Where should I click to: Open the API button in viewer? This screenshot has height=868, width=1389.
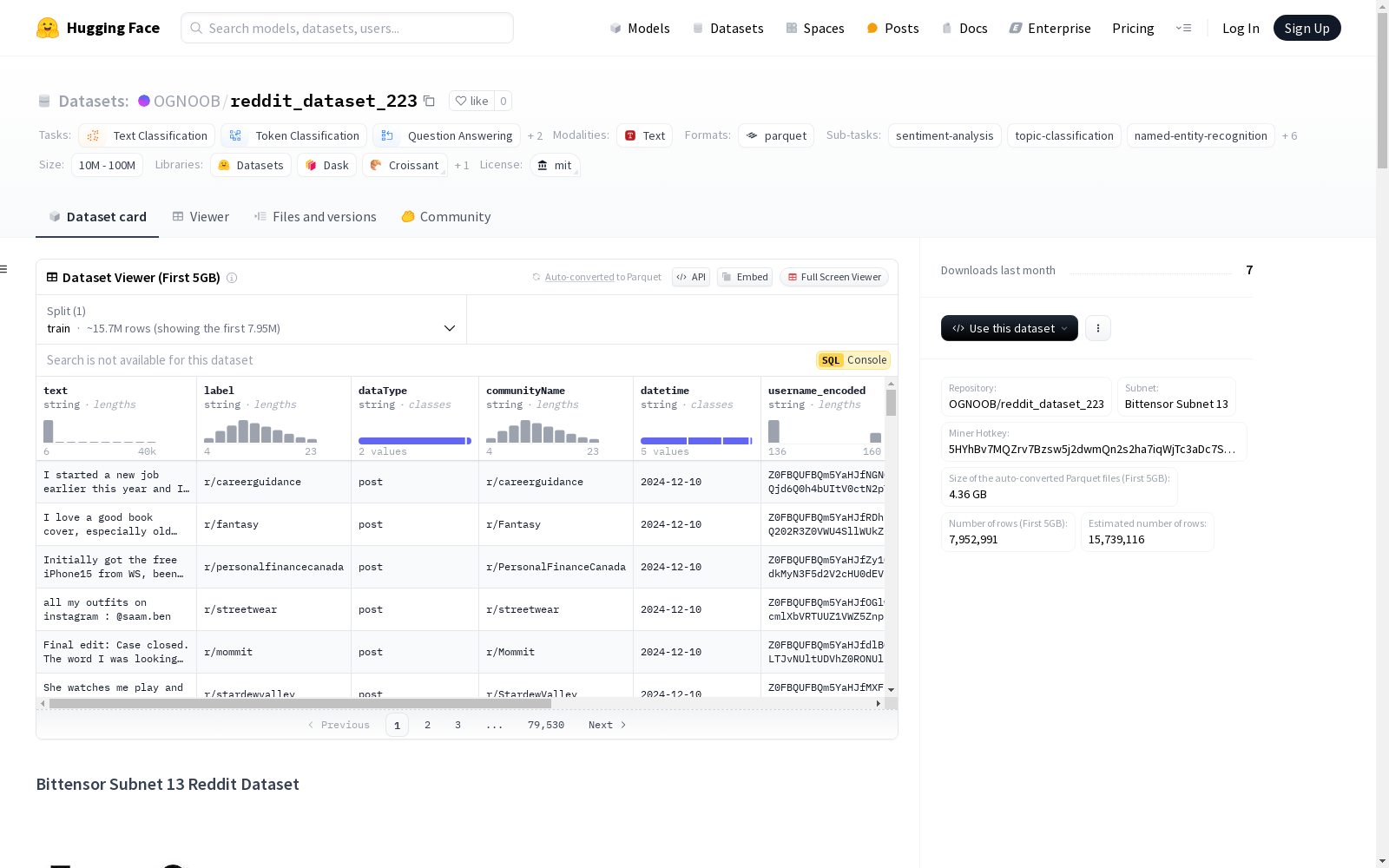[x=691, y=277]
